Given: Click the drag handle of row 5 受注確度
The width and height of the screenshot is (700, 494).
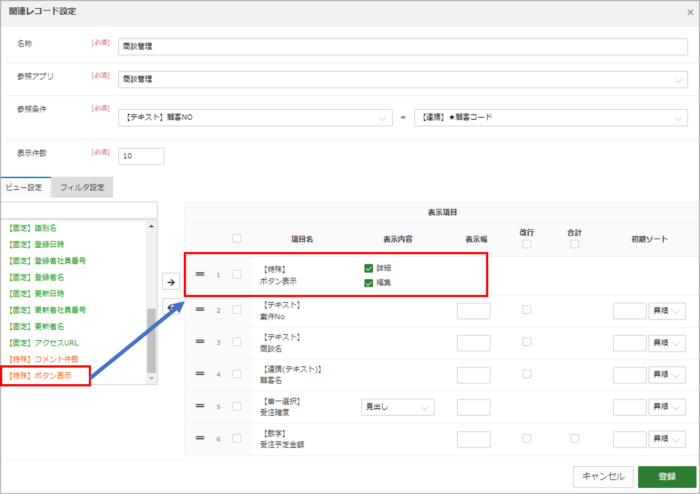Looking at the screenshot, I should (200, 406).
